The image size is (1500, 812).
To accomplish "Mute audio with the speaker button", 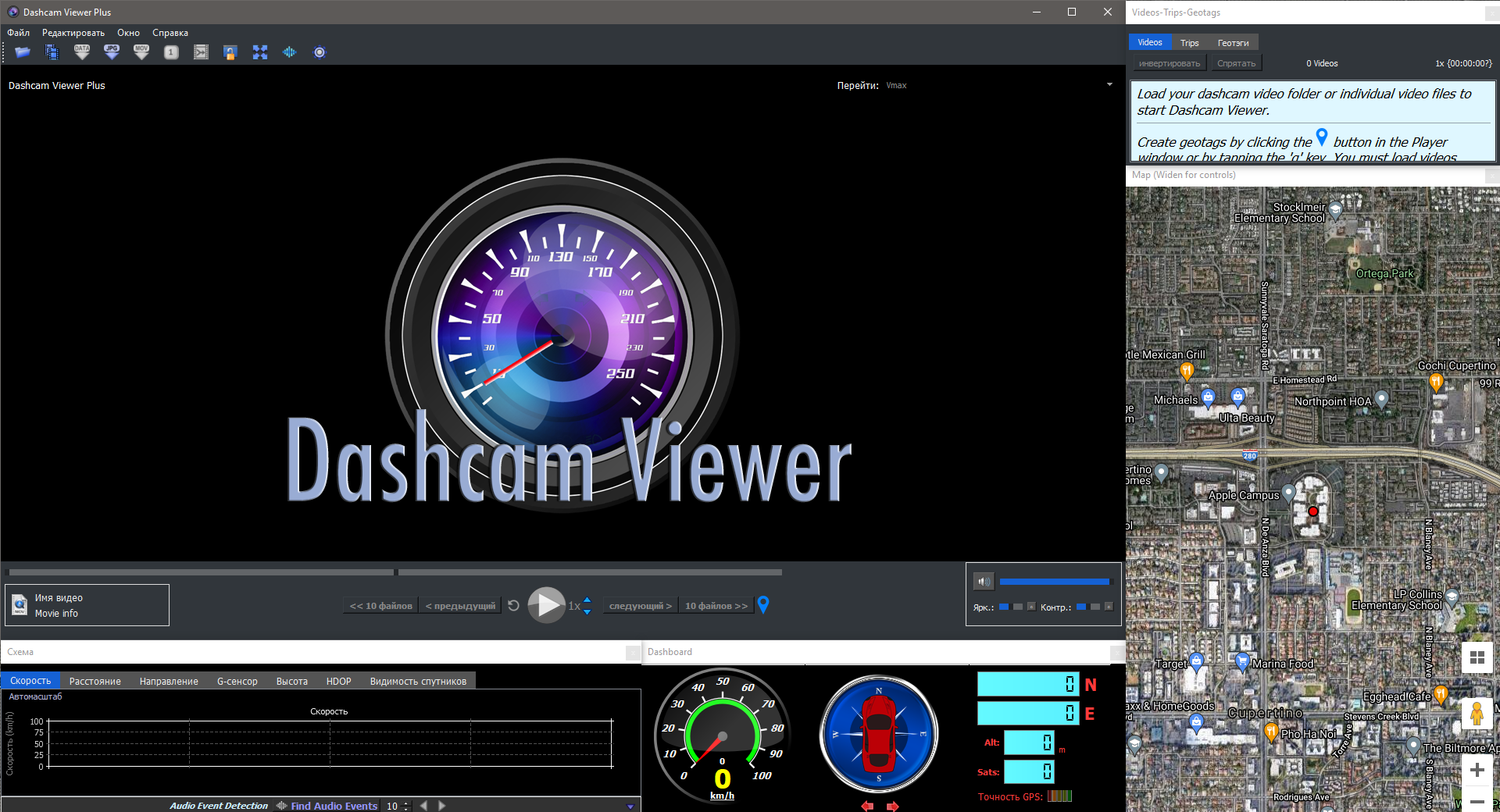I will [x=984, y=582].
